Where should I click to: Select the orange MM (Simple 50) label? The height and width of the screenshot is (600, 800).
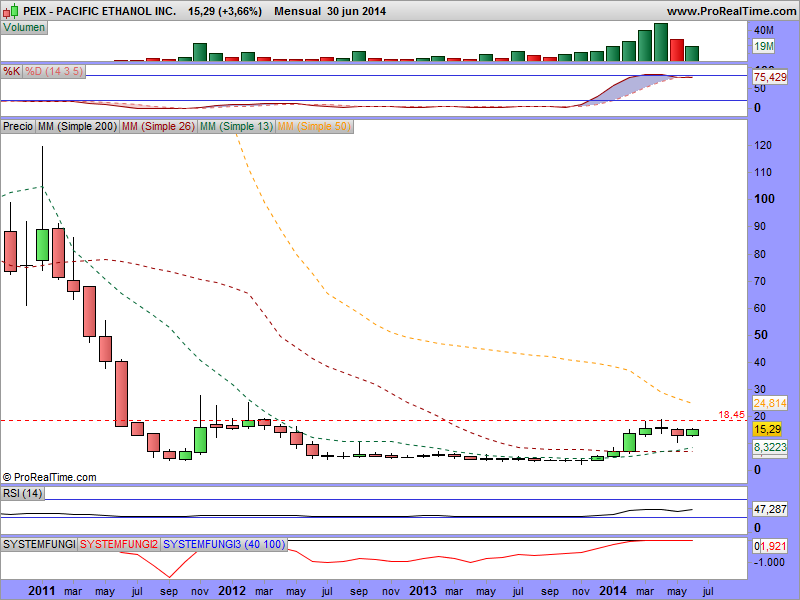pyautogui.click(x=314, y=126)
